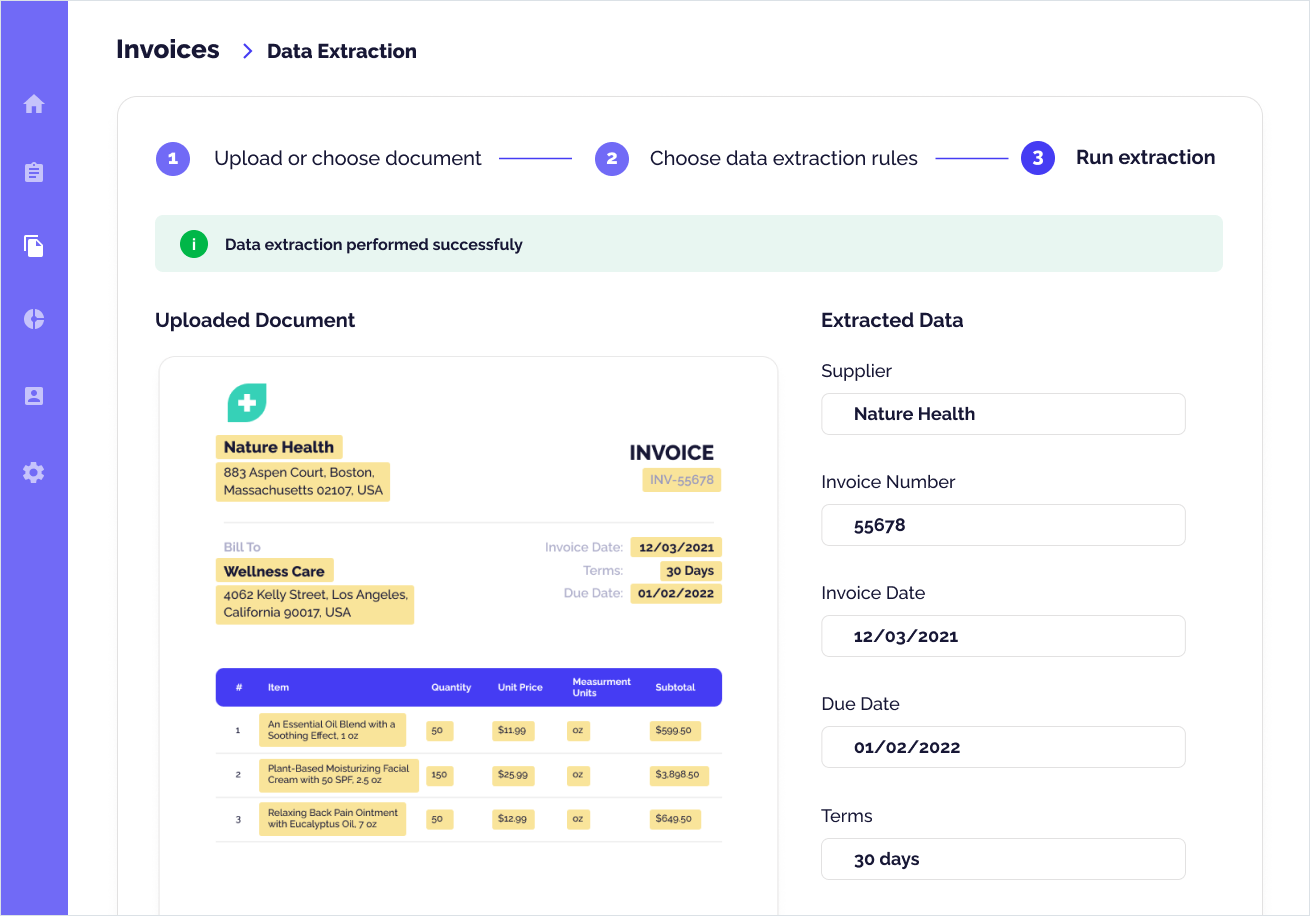
Task: Open the pie chart reports icon
Action: click(34, 319)
